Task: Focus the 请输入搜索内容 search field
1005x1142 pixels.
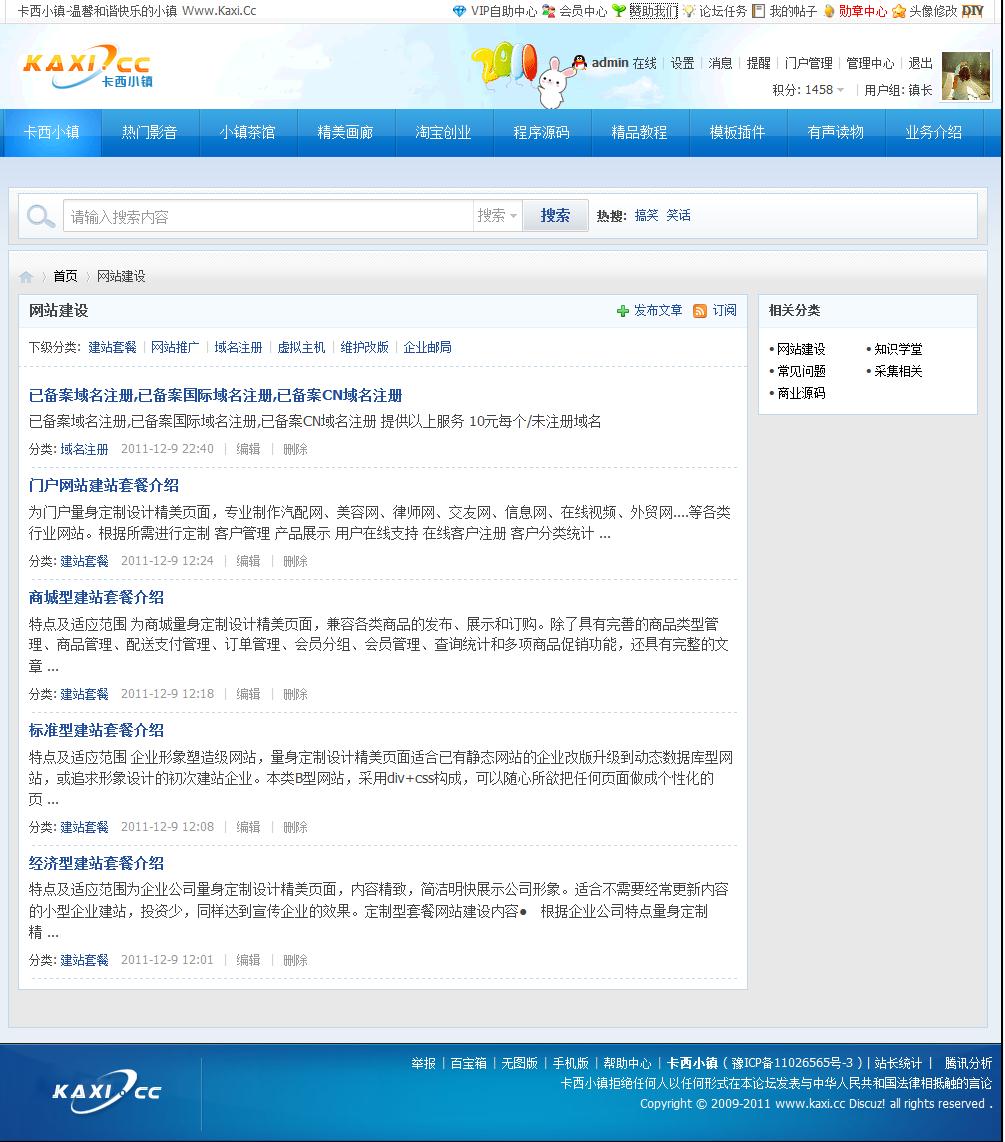Action: [268, 216]
